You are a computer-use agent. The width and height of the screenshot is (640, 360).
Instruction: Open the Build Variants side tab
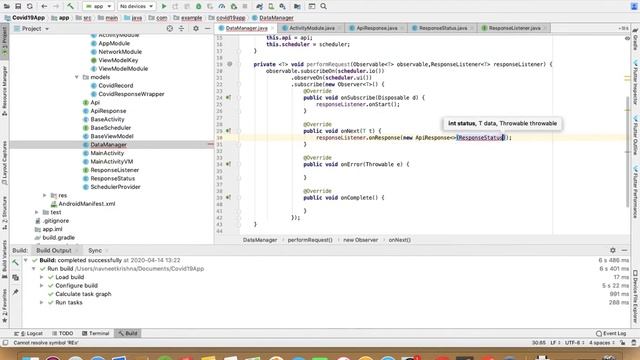pos(4,260)
